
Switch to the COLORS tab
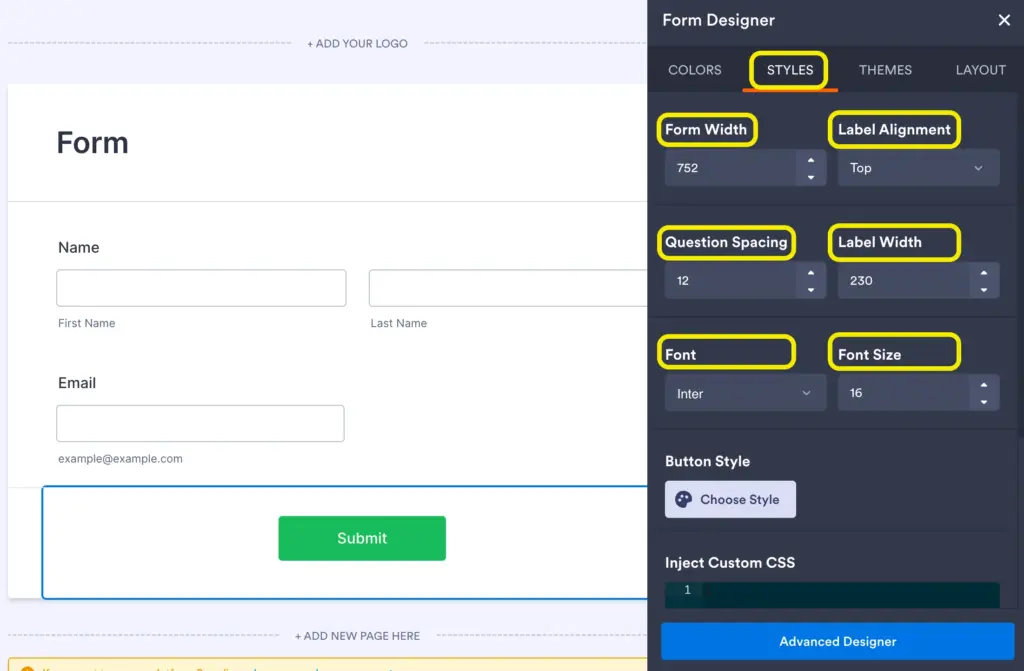pos(694,70)
